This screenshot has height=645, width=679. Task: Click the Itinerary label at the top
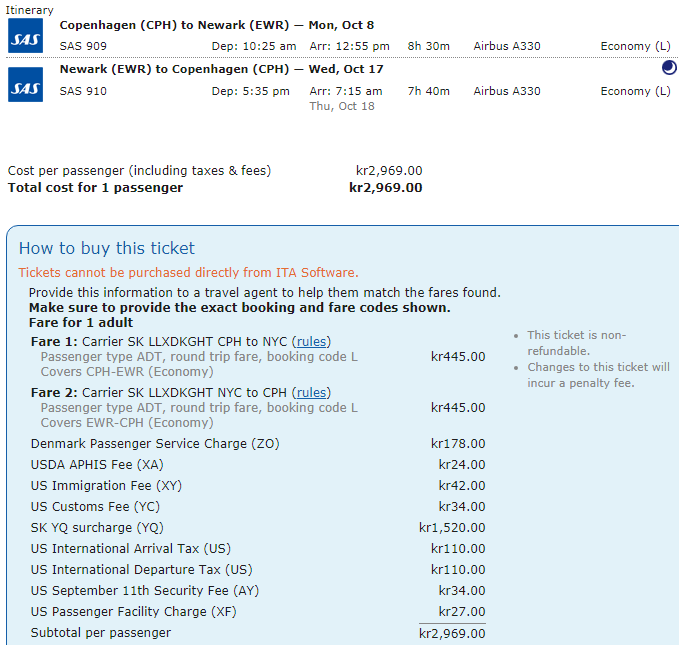[x=30, y=9]
